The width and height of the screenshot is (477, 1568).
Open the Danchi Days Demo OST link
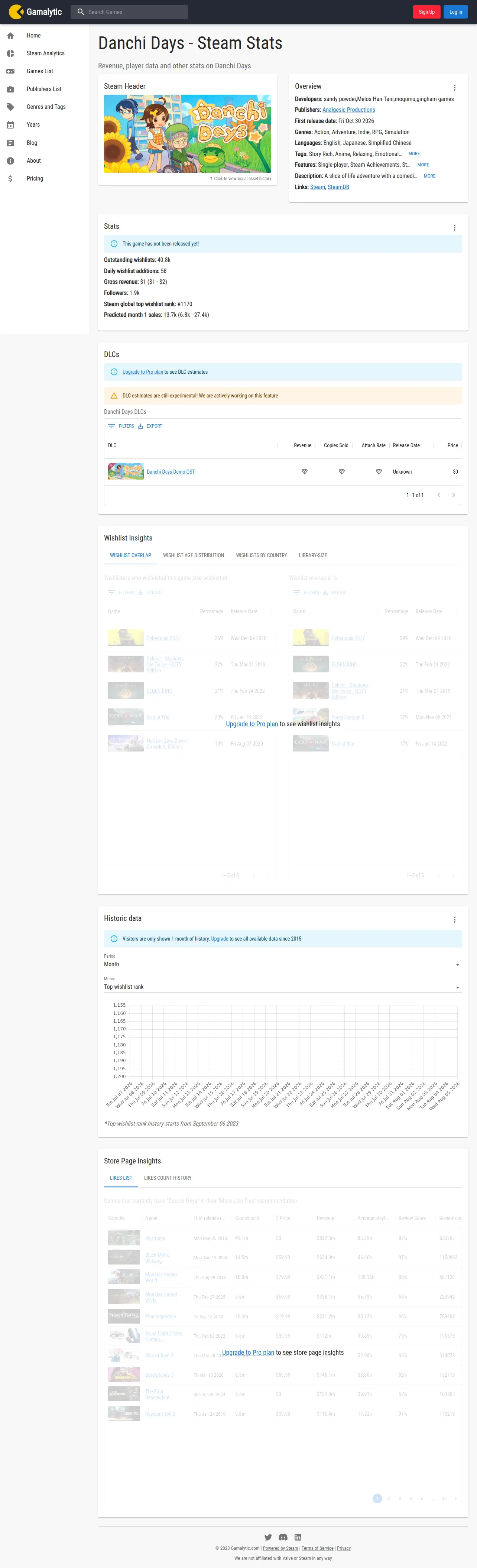171,472
